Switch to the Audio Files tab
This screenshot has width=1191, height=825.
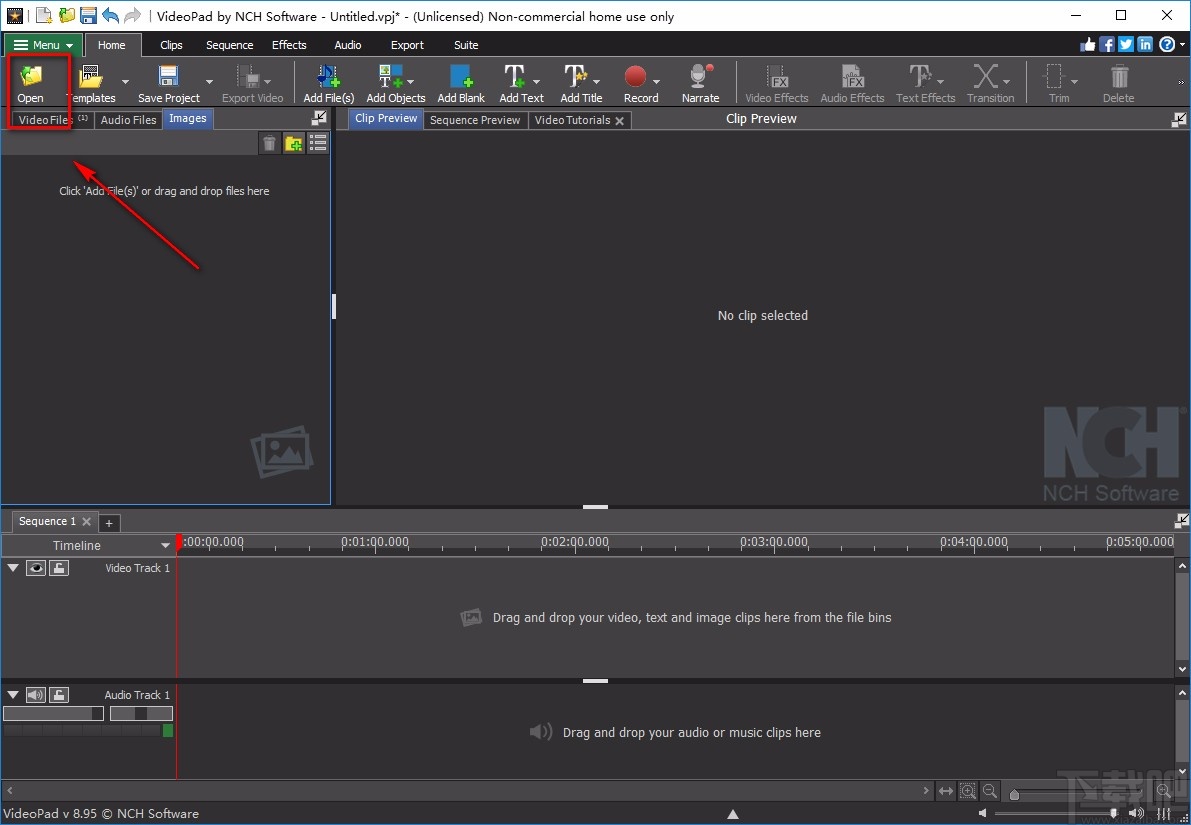[x=128, y=119]
